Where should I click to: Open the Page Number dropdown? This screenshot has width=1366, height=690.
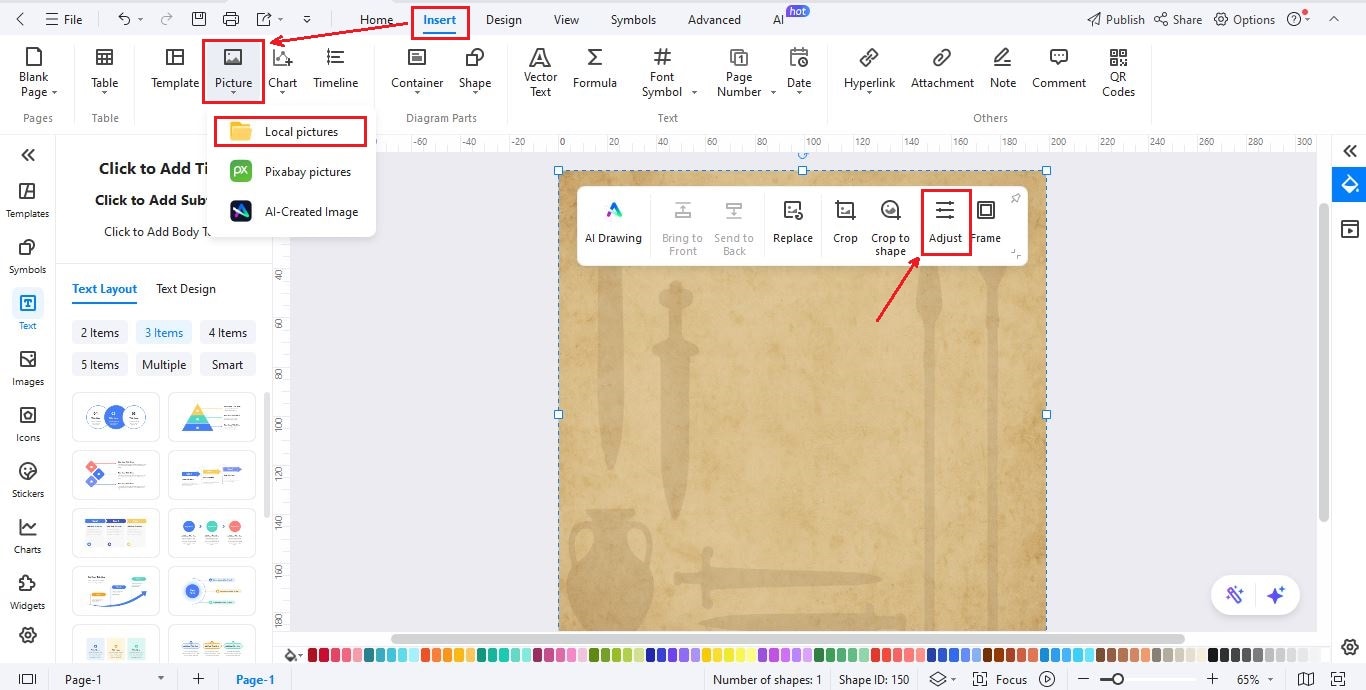[x=771, y=92]
